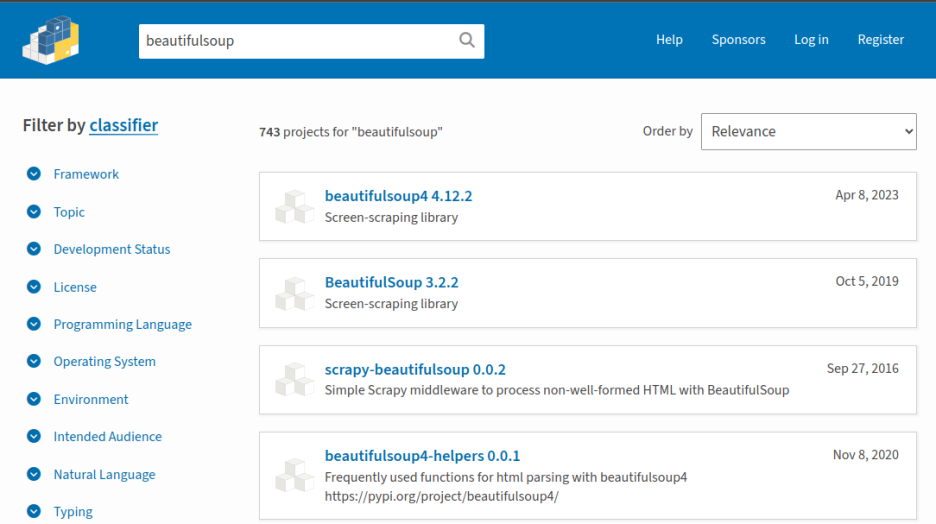The height and width of the screenshot is (524, 936).
Task: Open the Register page
Action: [x=880, y=39]
